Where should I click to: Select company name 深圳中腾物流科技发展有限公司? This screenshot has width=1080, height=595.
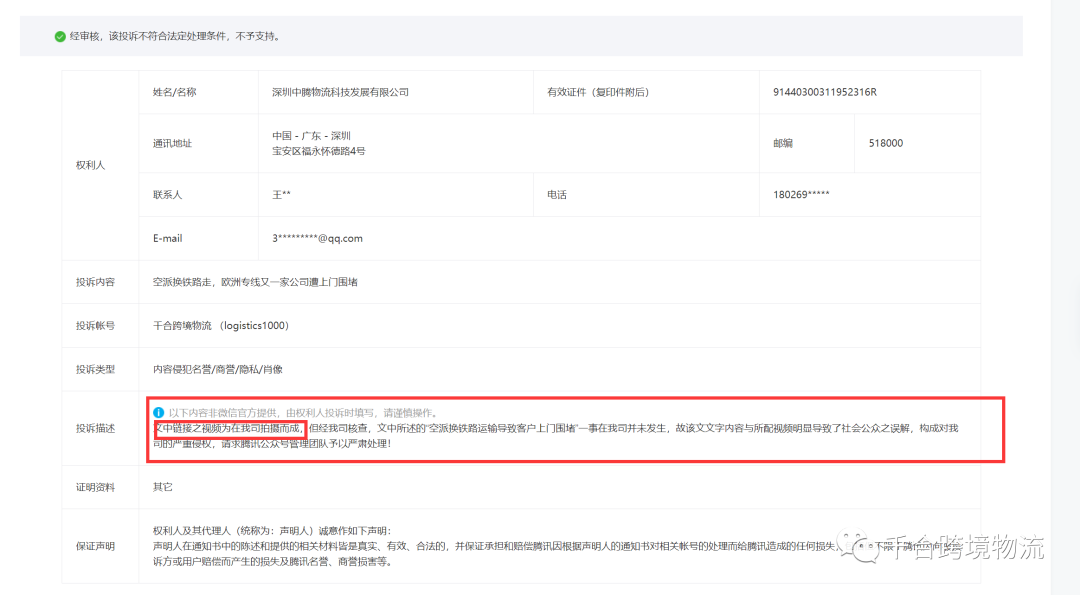coord(340,92)
